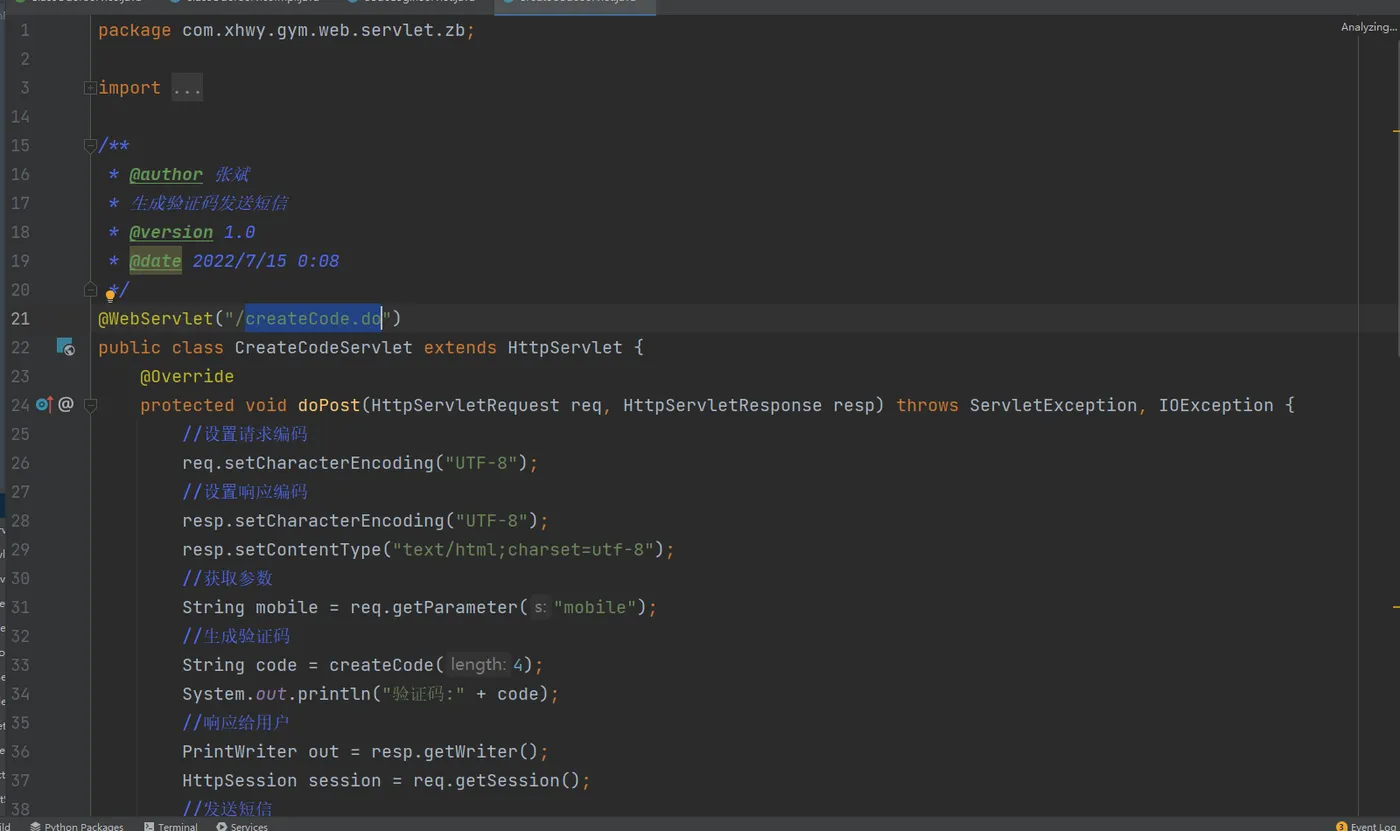Click the author name 张斌 in the Javadoc
This screenshot has height=831, width=1400.
(232, 175)
